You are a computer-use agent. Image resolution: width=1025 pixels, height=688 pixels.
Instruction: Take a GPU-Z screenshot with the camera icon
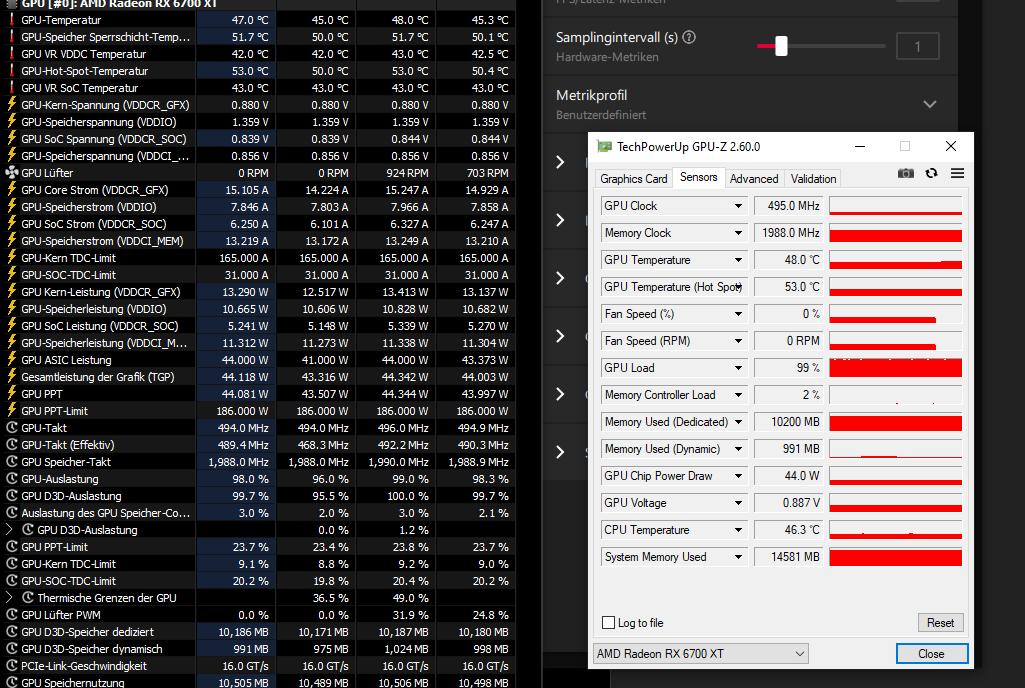click(x=905, y=173)
